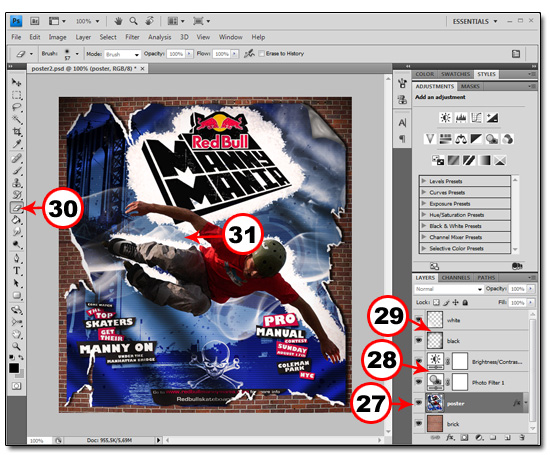Select the Crop tool
This screenshot has height=455, width=550.
(x=16, y=132)
